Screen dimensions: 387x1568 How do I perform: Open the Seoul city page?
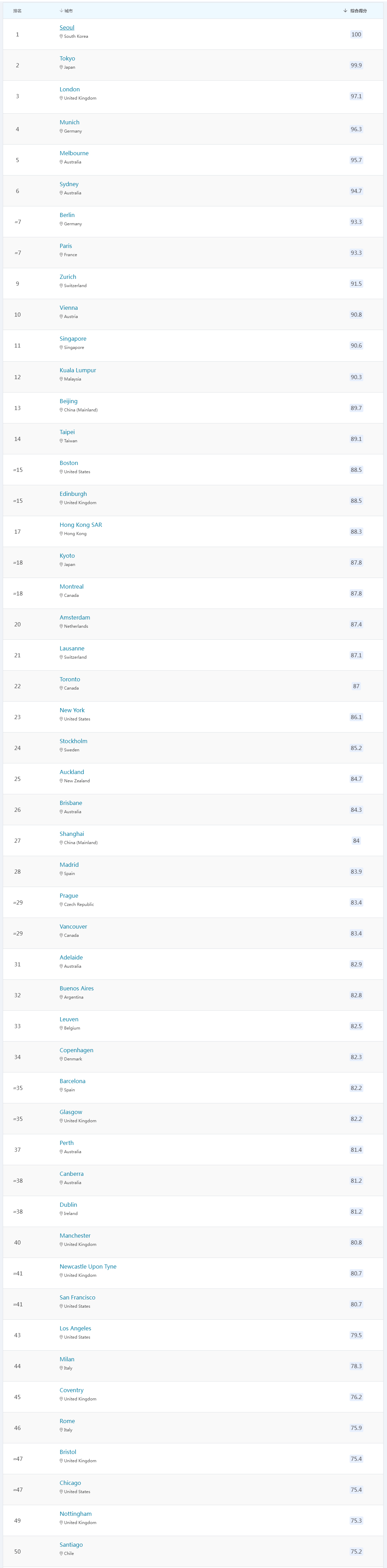[x=67, y=27]
